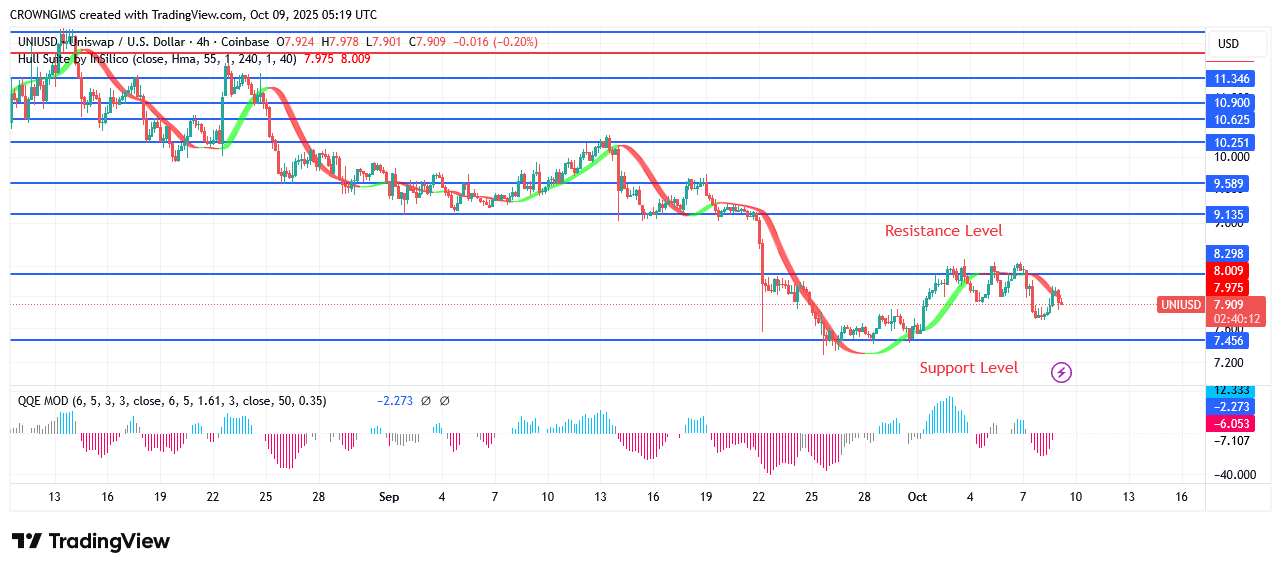Click the 11.346 blue price label
Screen dimensions: 1281x571
(x=1228, y=78)
